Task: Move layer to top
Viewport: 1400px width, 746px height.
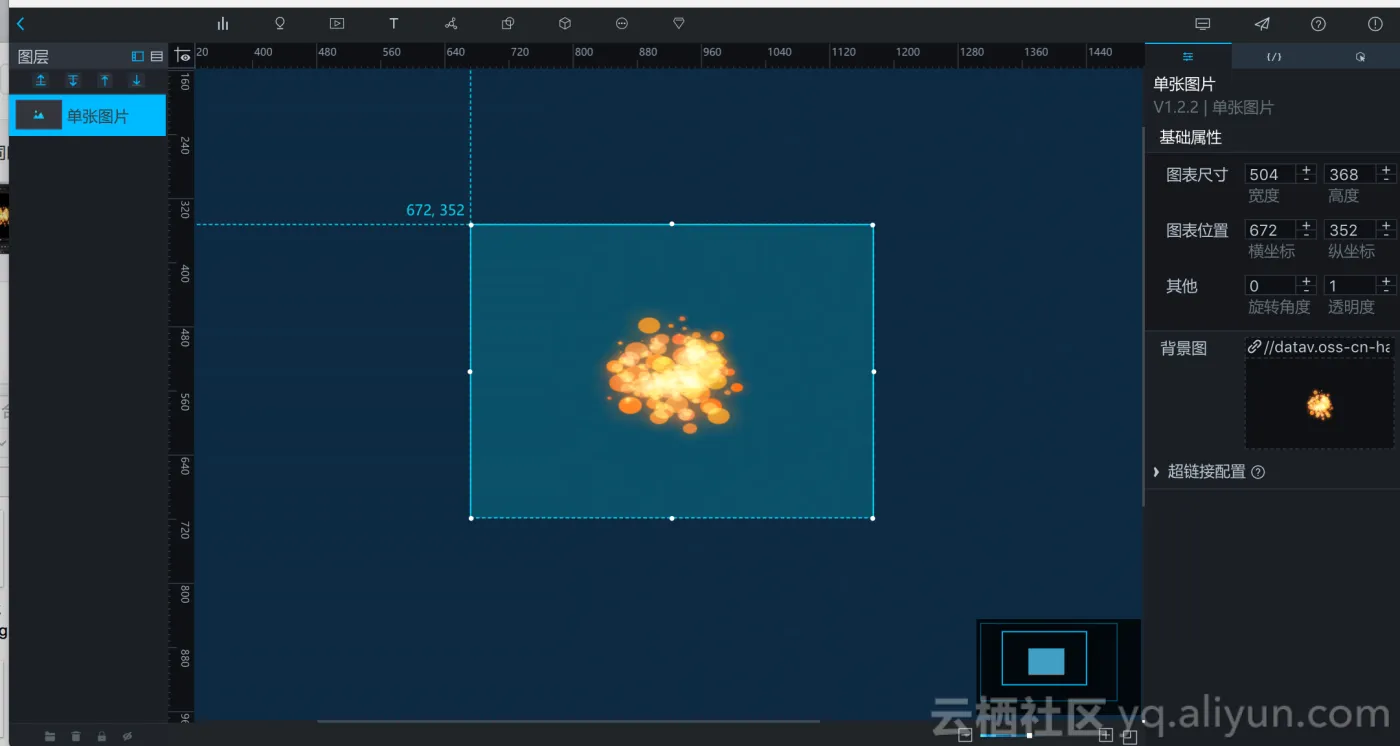Action: [41, 80]
